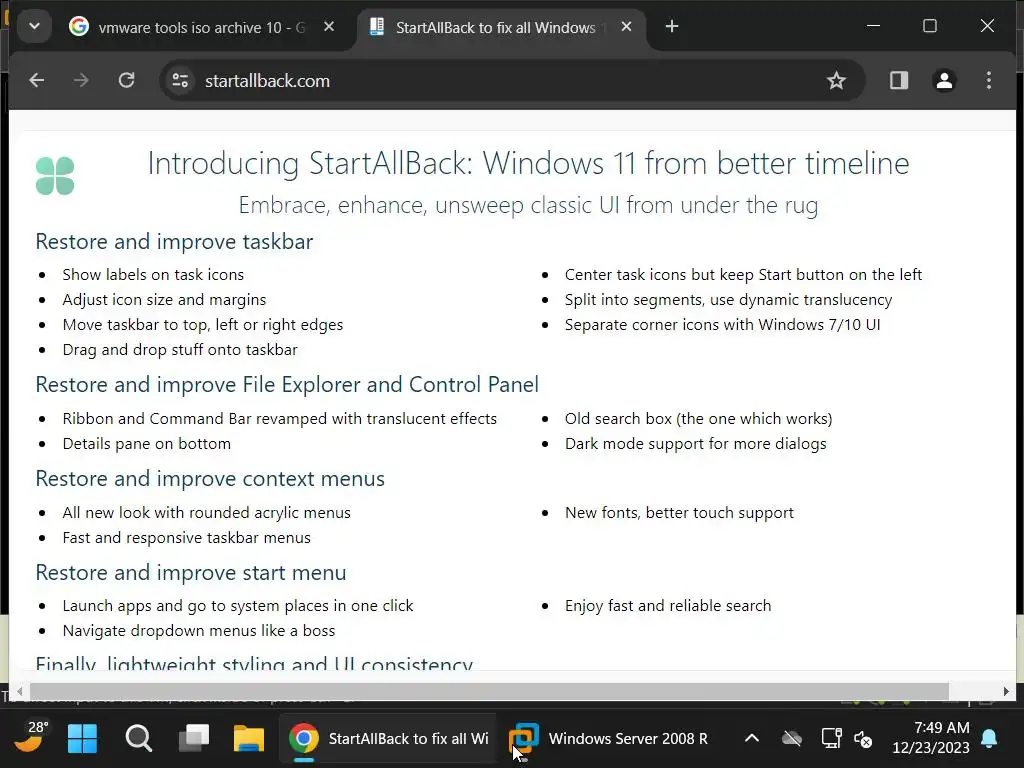Click text 'Adjust icon size and margins'
This screenshot has height=768, width=1024.
coord(165,300)
